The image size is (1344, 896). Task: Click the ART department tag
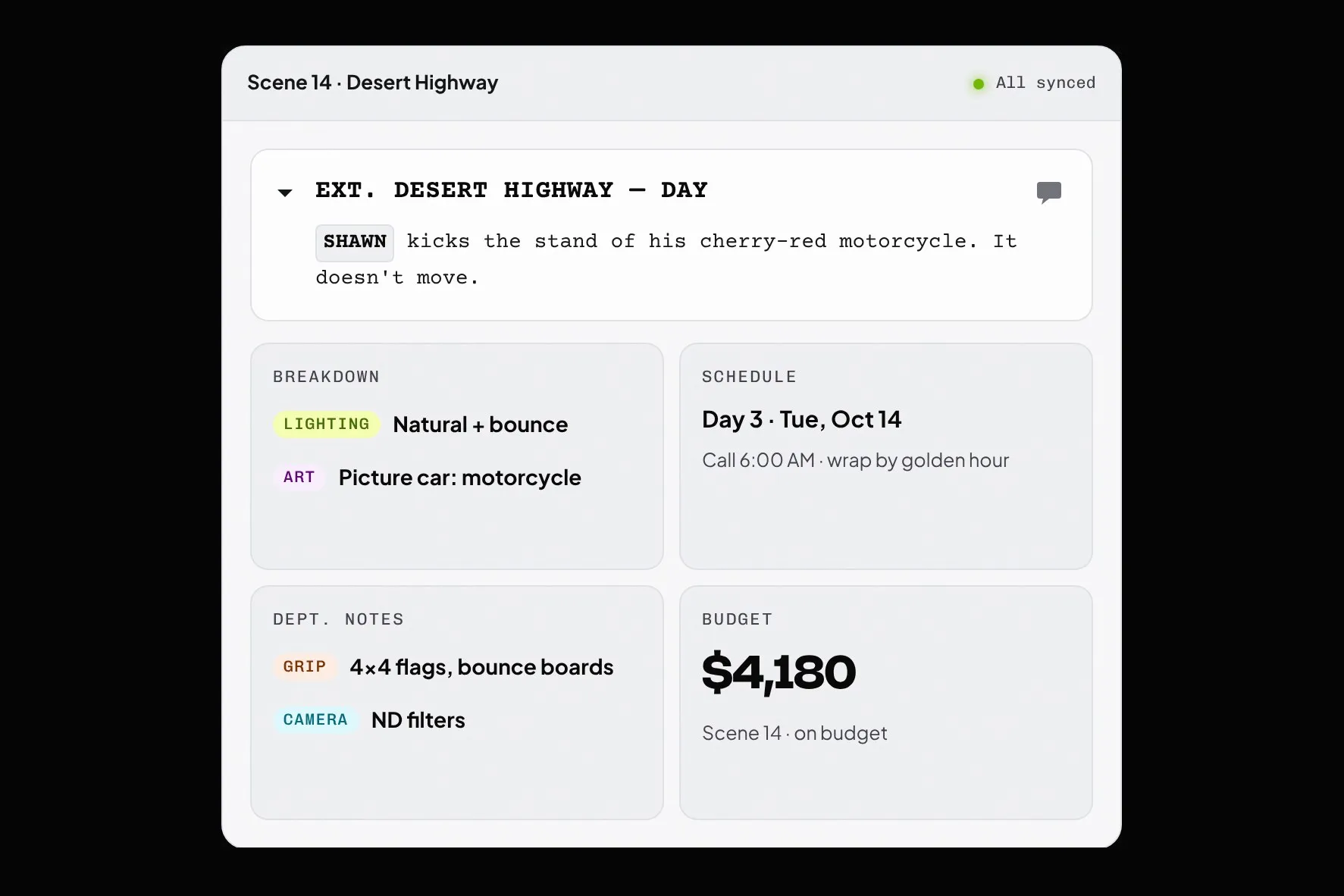[x=299, y=478]
